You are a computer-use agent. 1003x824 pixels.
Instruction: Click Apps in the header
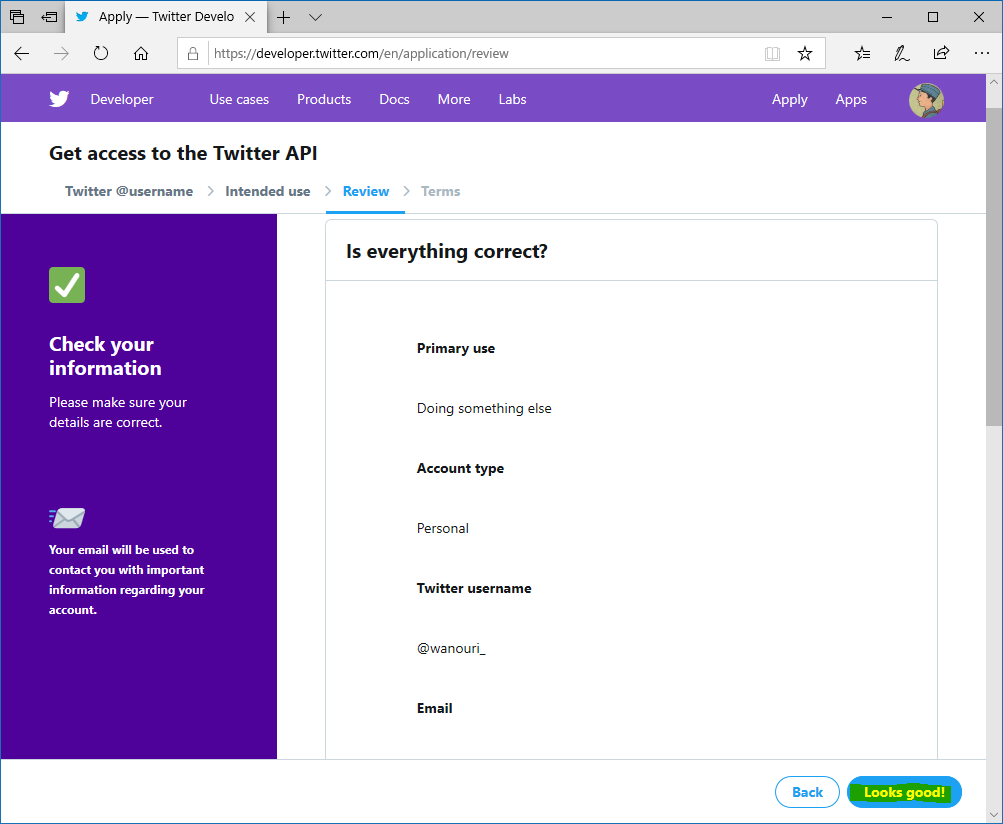click(x=851, y=100)
